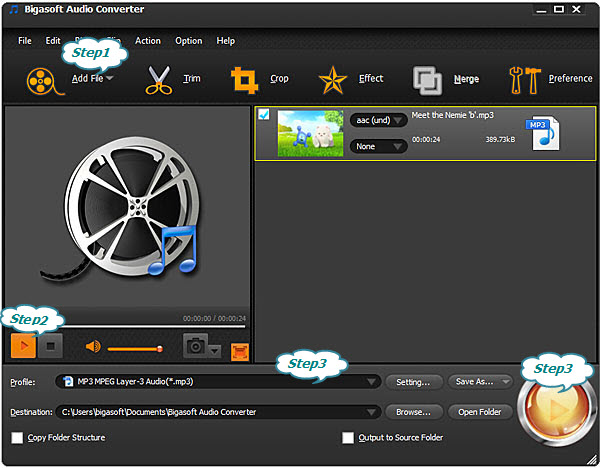Toggle full screen preview orange icon

click(x=240, y=352)
